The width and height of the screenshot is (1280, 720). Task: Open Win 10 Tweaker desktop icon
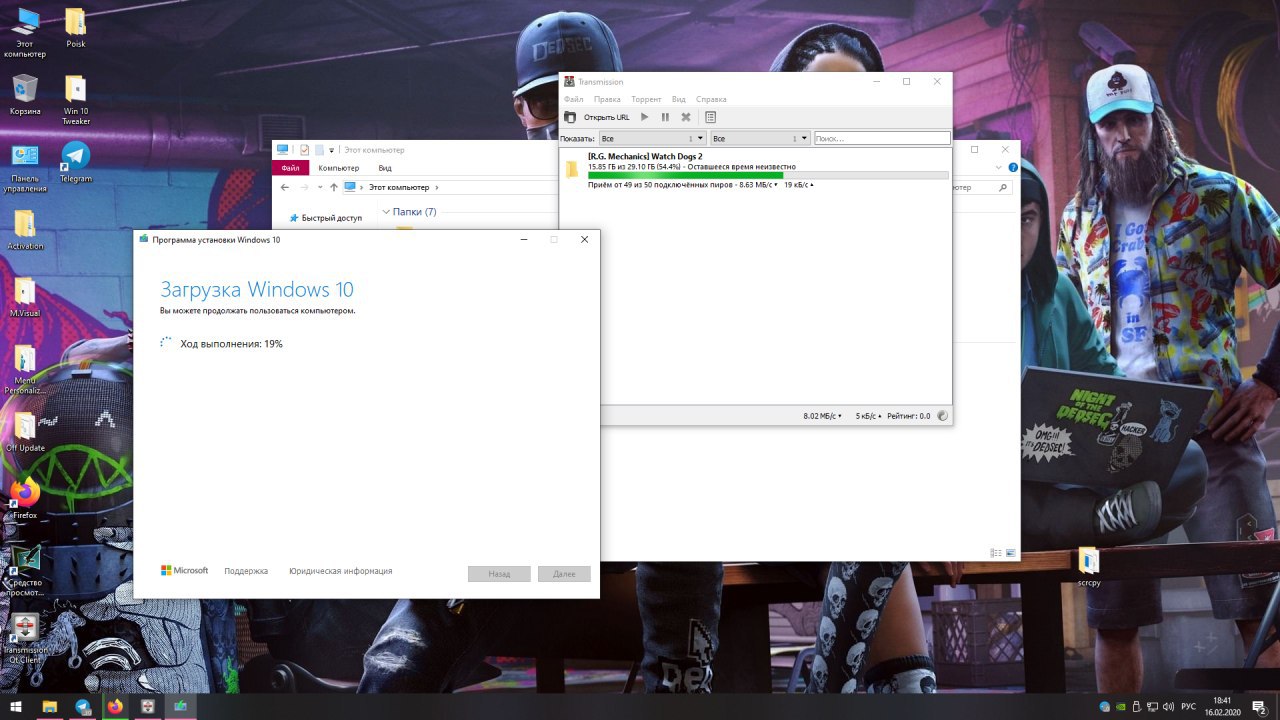(76, 100)
